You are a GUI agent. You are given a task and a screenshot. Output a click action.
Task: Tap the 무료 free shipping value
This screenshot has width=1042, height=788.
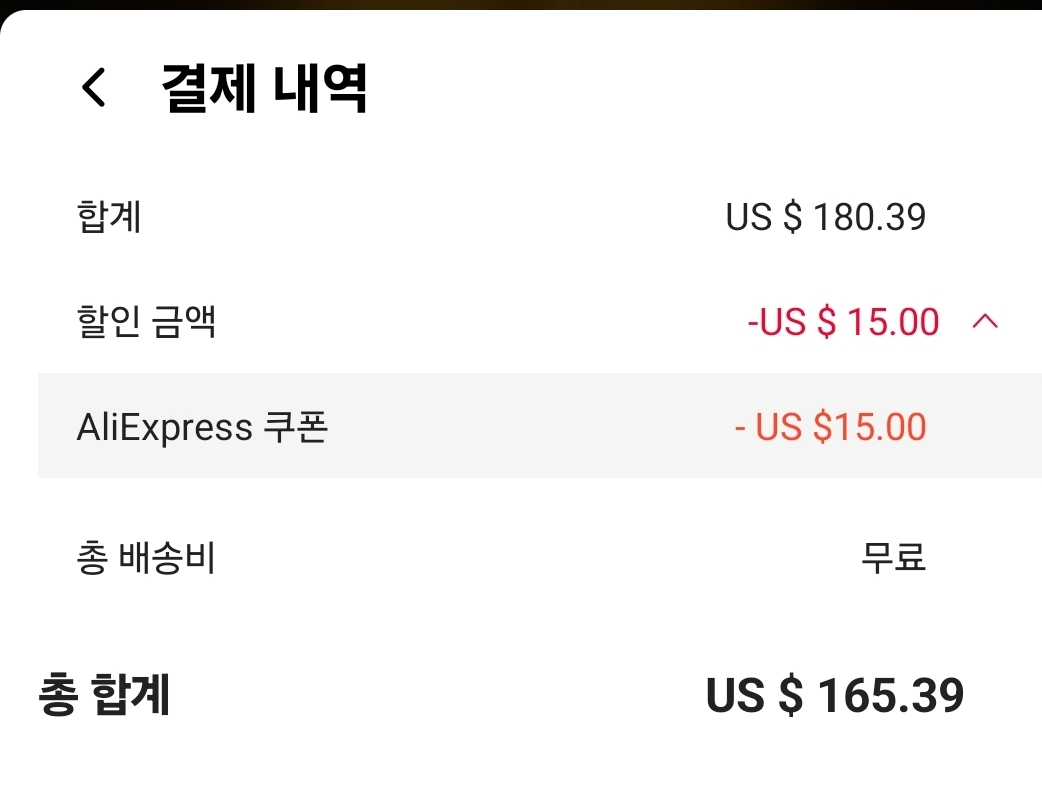pyautogui.click(x=893, y=558)
